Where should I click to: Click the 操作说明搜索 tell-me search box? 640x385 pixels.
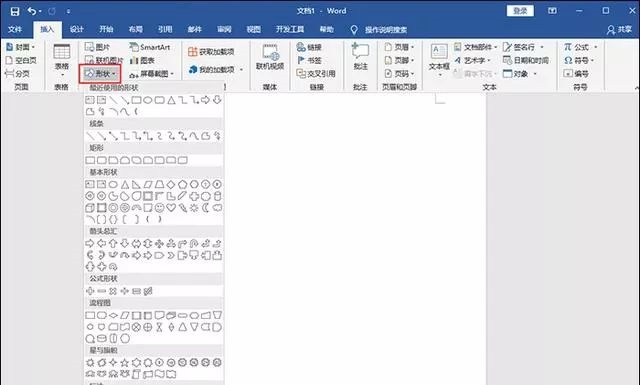pos(386,29)
